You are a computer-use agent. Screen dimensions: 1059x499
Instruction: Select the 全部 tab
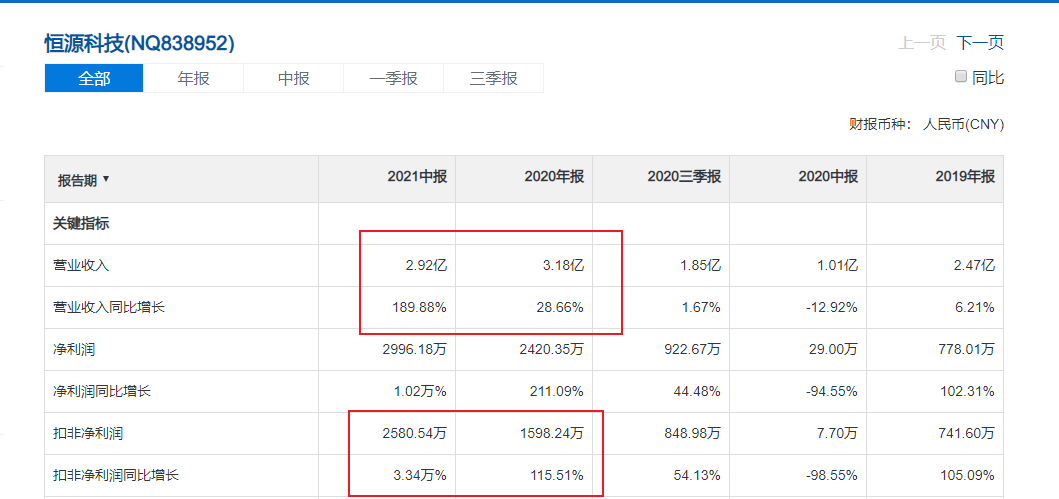94,78
